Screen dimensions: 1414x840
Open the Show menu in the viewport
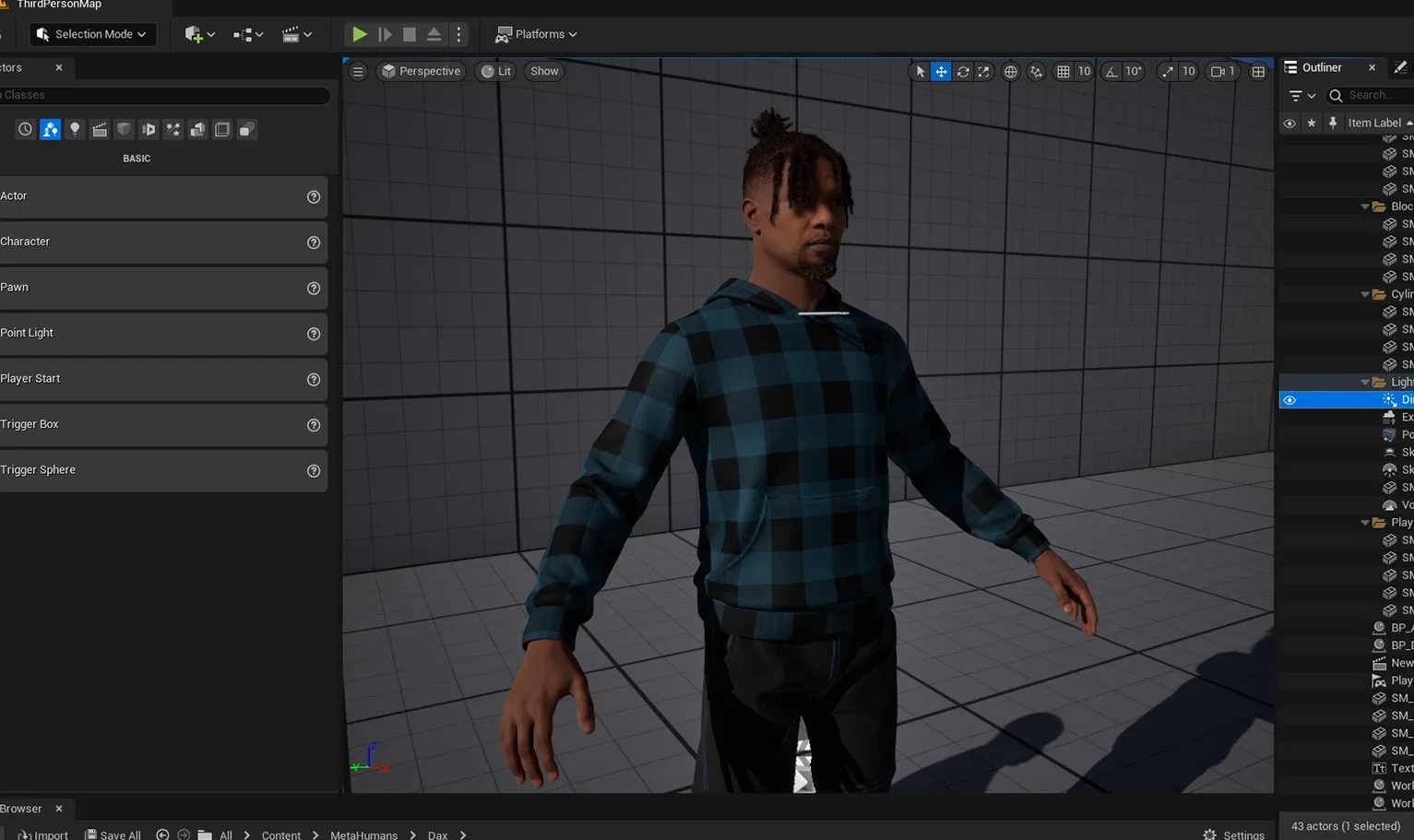click(x=543, y=71)
